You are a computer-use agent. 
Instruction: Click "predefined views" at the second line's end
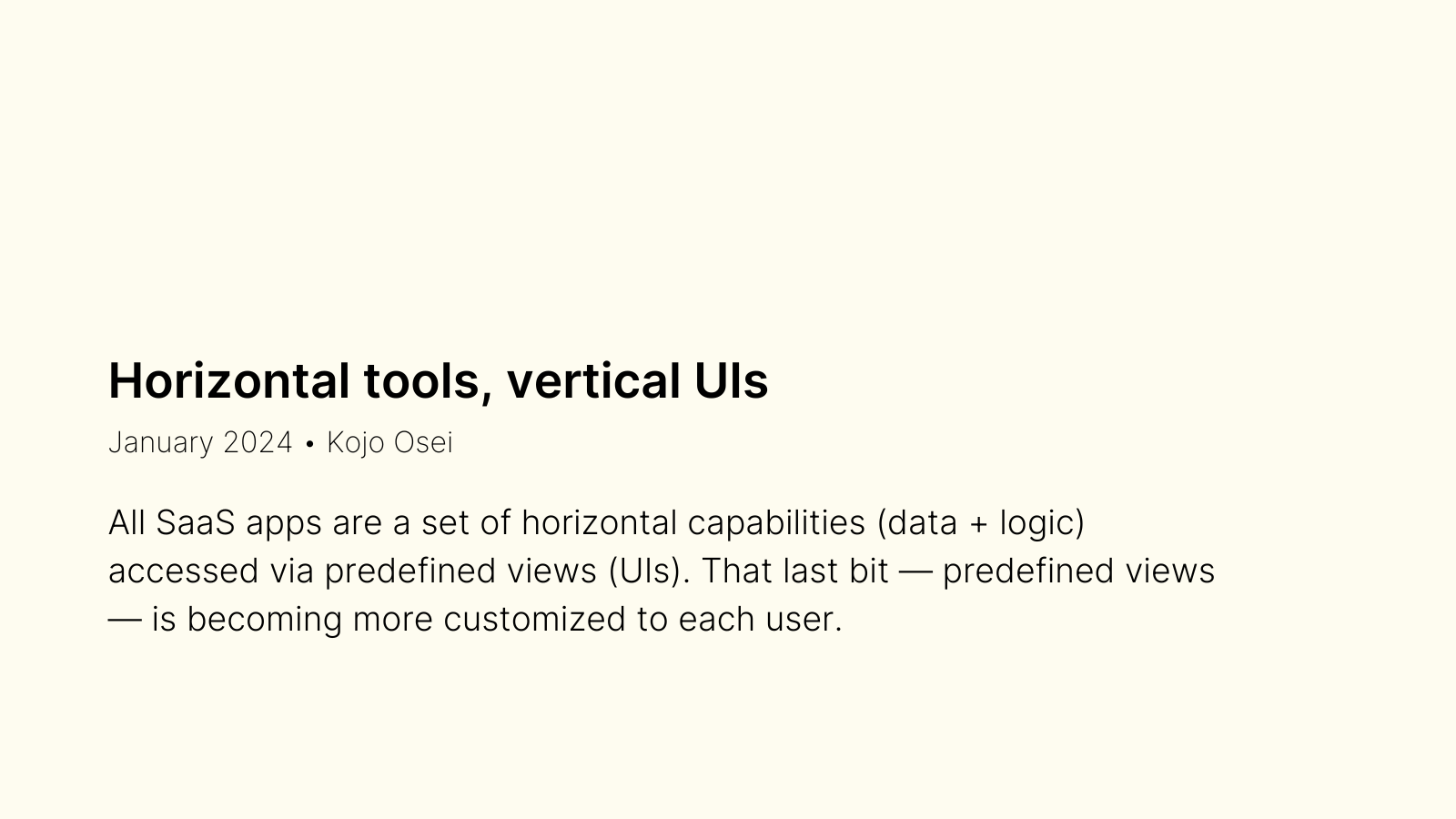click(1078, 571)
